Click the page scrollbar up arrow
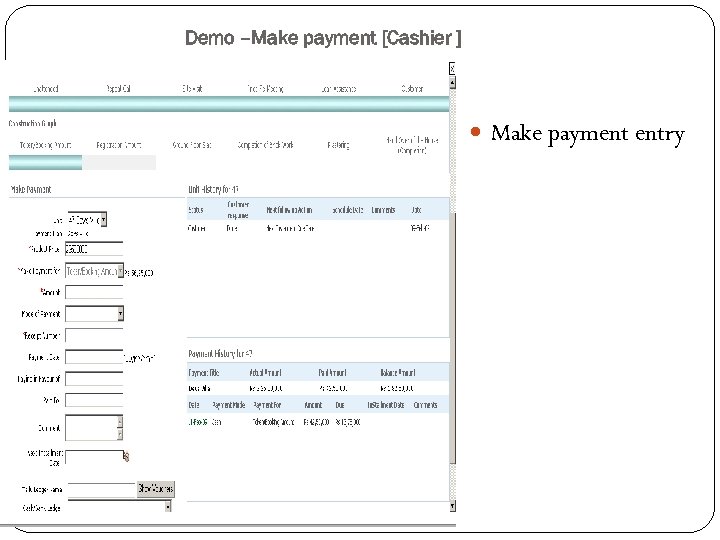Image resolution: width=720 pixels, height=540 pixels. [x=452, y=83]
